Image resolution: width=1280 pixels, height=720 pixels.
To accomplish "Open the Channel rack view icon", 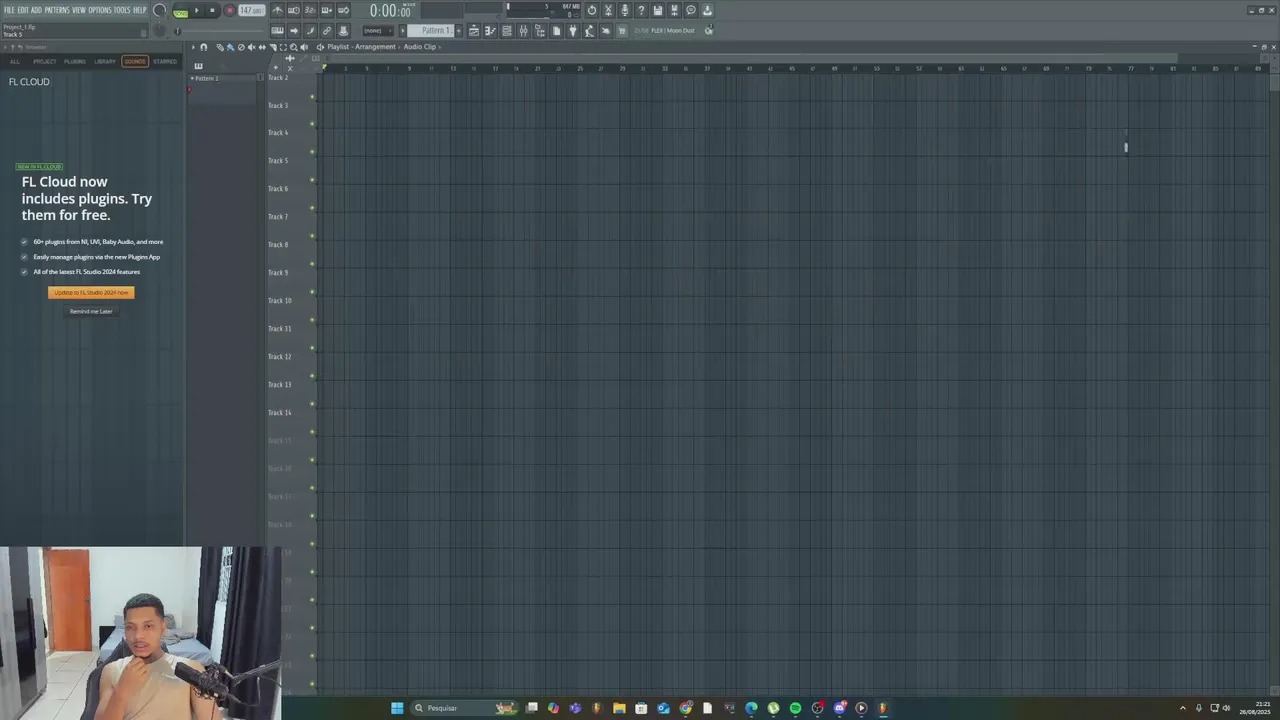I will tap(507, 30).
